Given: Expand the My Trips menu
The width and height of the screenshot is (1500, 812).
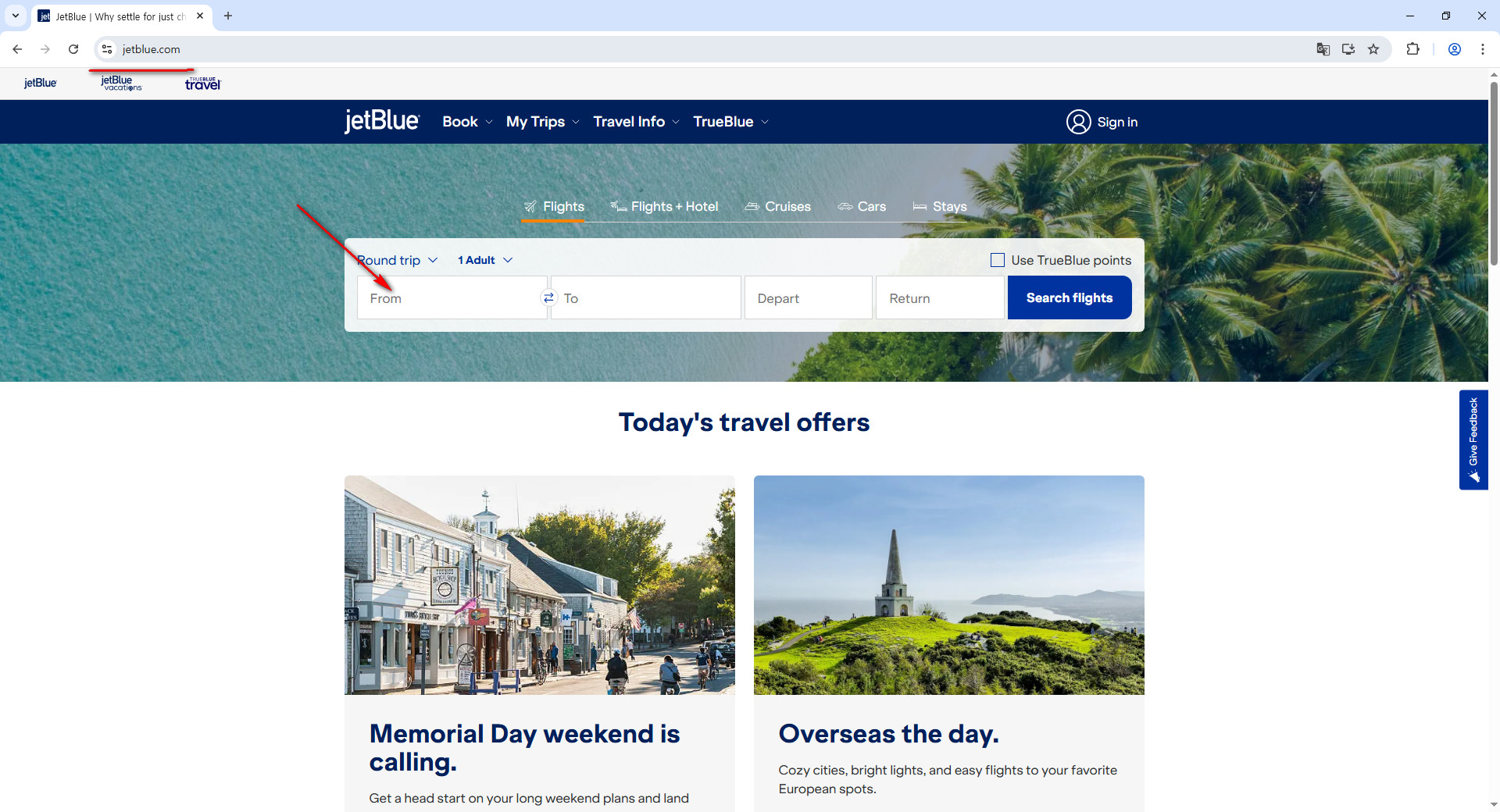Looking at the screenshot, I should tap(543, 122).
